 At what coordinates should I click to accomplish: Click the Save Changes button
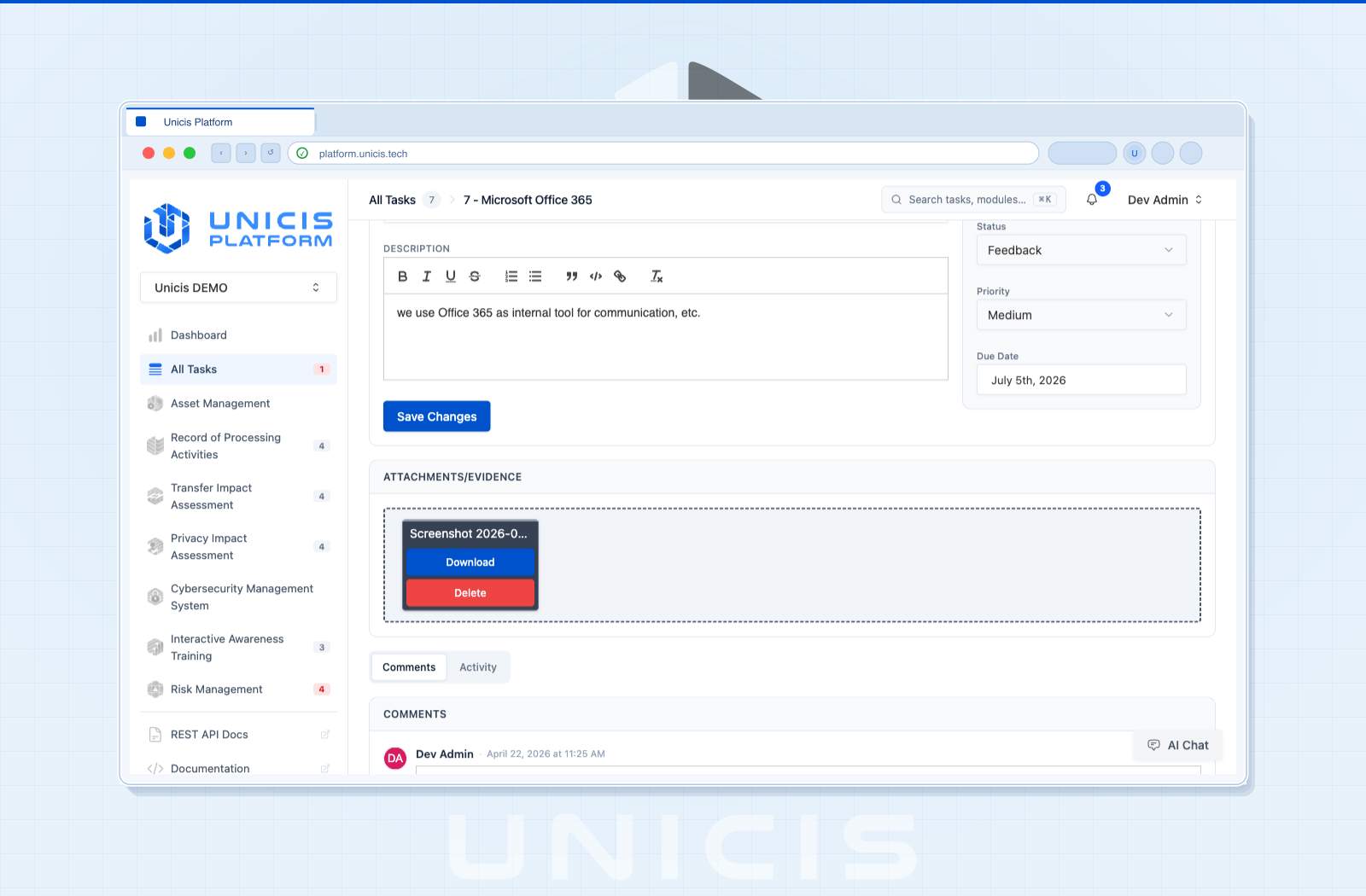[x=436, y=416]
